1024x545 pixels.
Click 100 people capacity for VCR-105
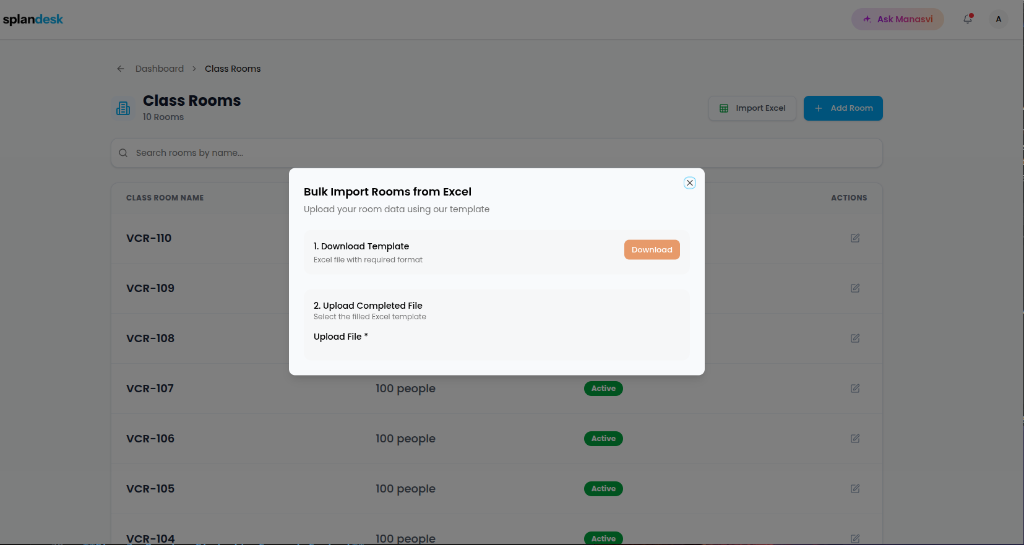(406, 488)
